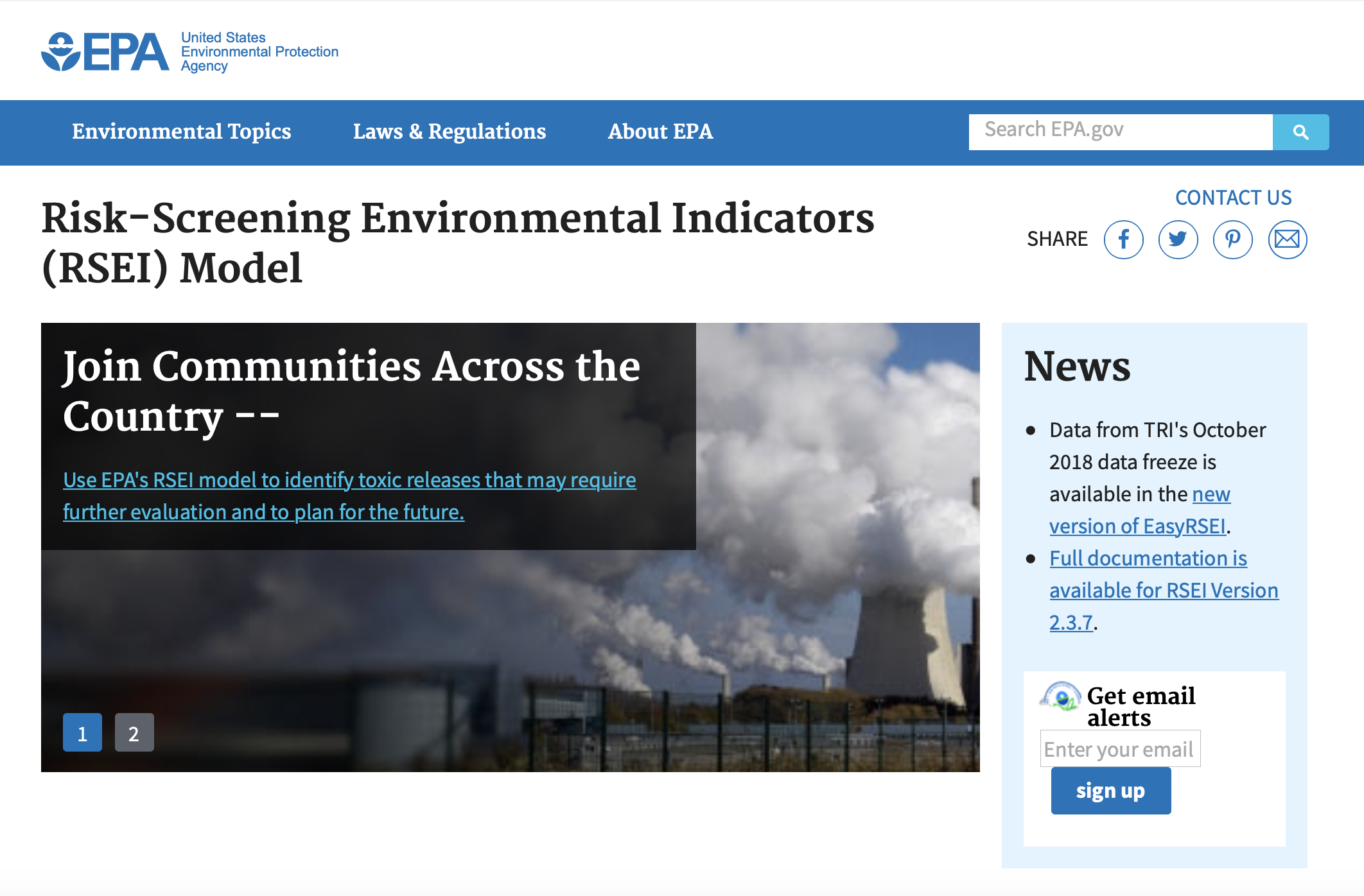The width and height of the screenshot is (1364, 896).
Task: Open RSEI Version 2.3.7 documentation link
Action: (1162, 590)
